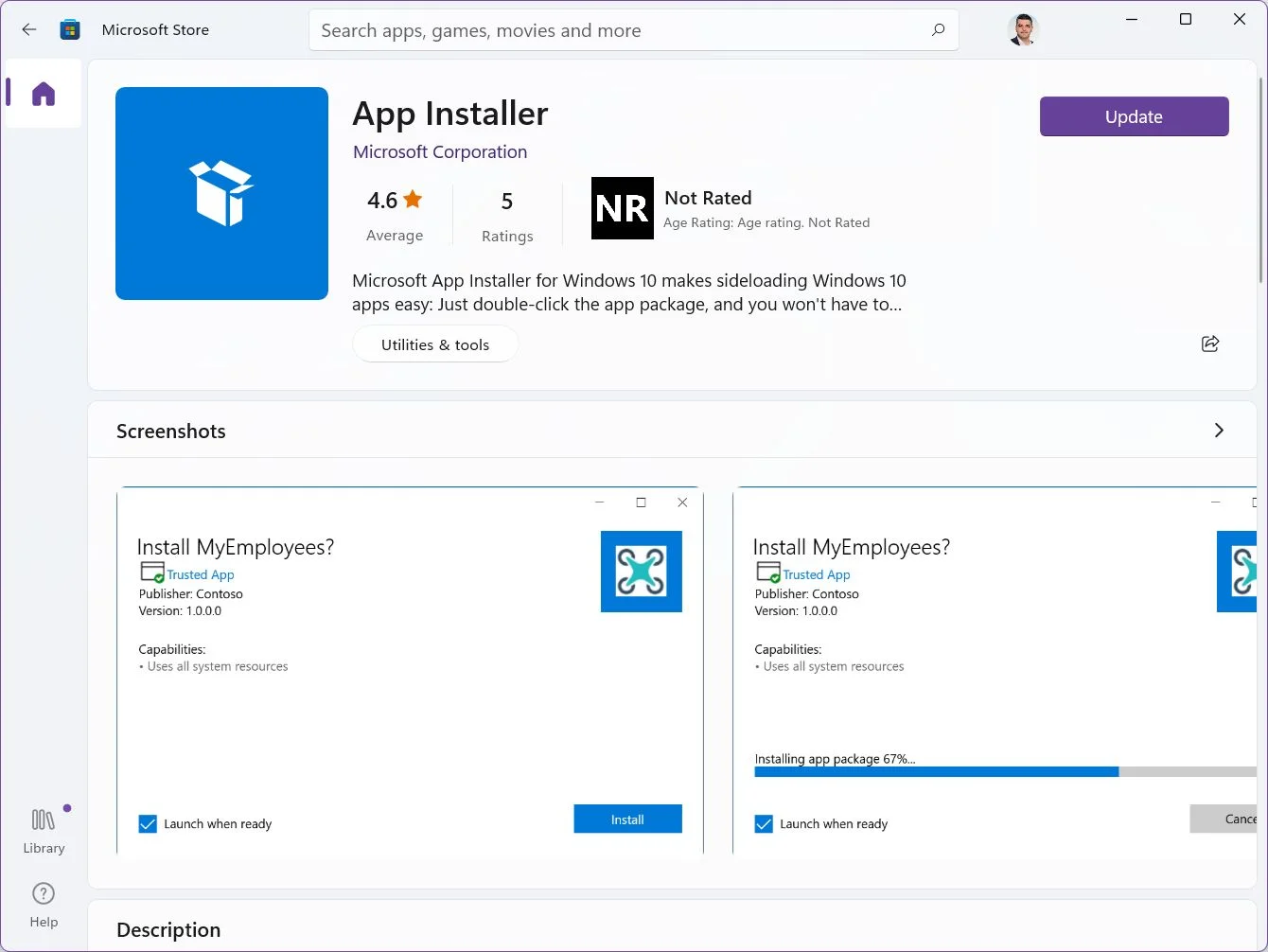Screen dimensions: 1268x952
Task: Click Install MyEmployees? heading in first screenshot
Action: pos(236,547)
